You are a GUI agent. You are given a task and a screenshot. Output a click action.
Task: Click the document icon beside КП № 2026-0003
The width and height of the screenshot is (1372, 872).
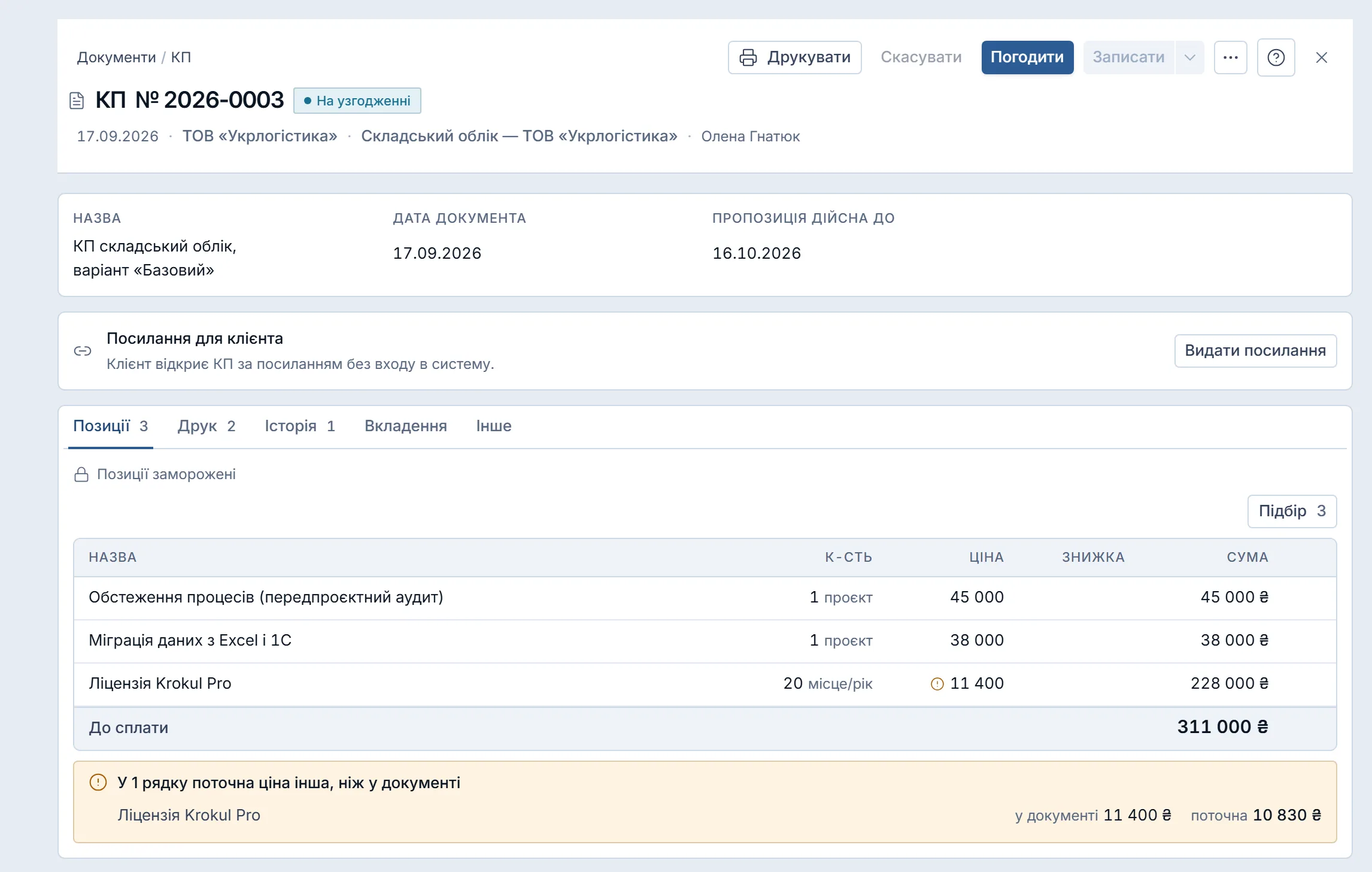click(77, 100)
